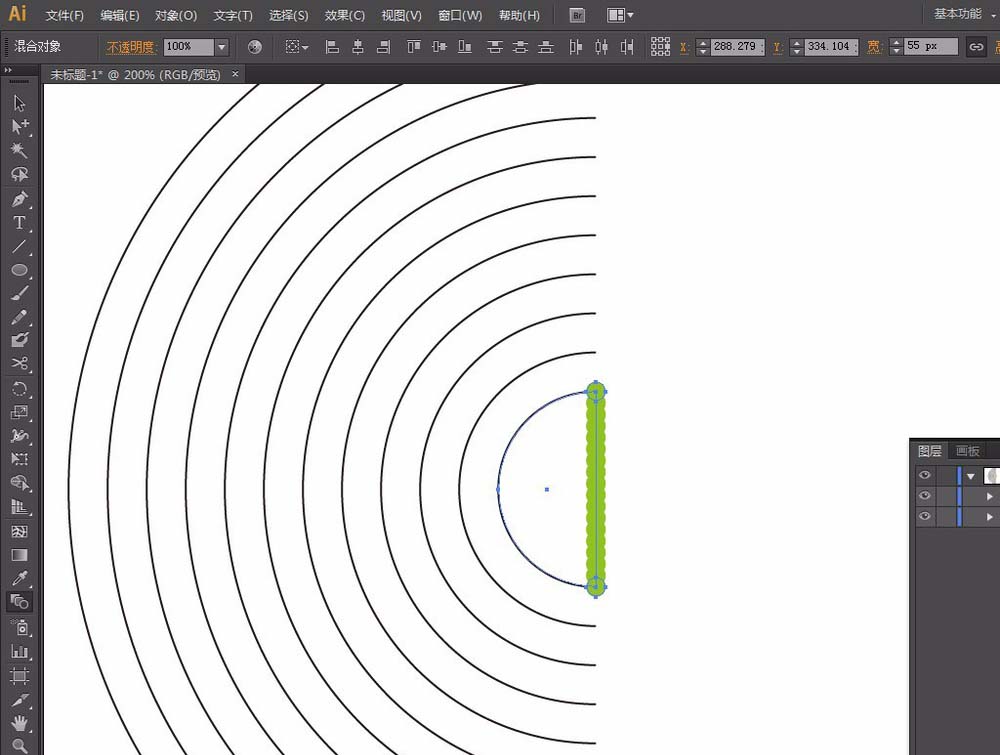Image resolution: width=1000 pixels, height=755 pixels.
Task: Close the 未标题-1 document tab
Action: (235, 74)
